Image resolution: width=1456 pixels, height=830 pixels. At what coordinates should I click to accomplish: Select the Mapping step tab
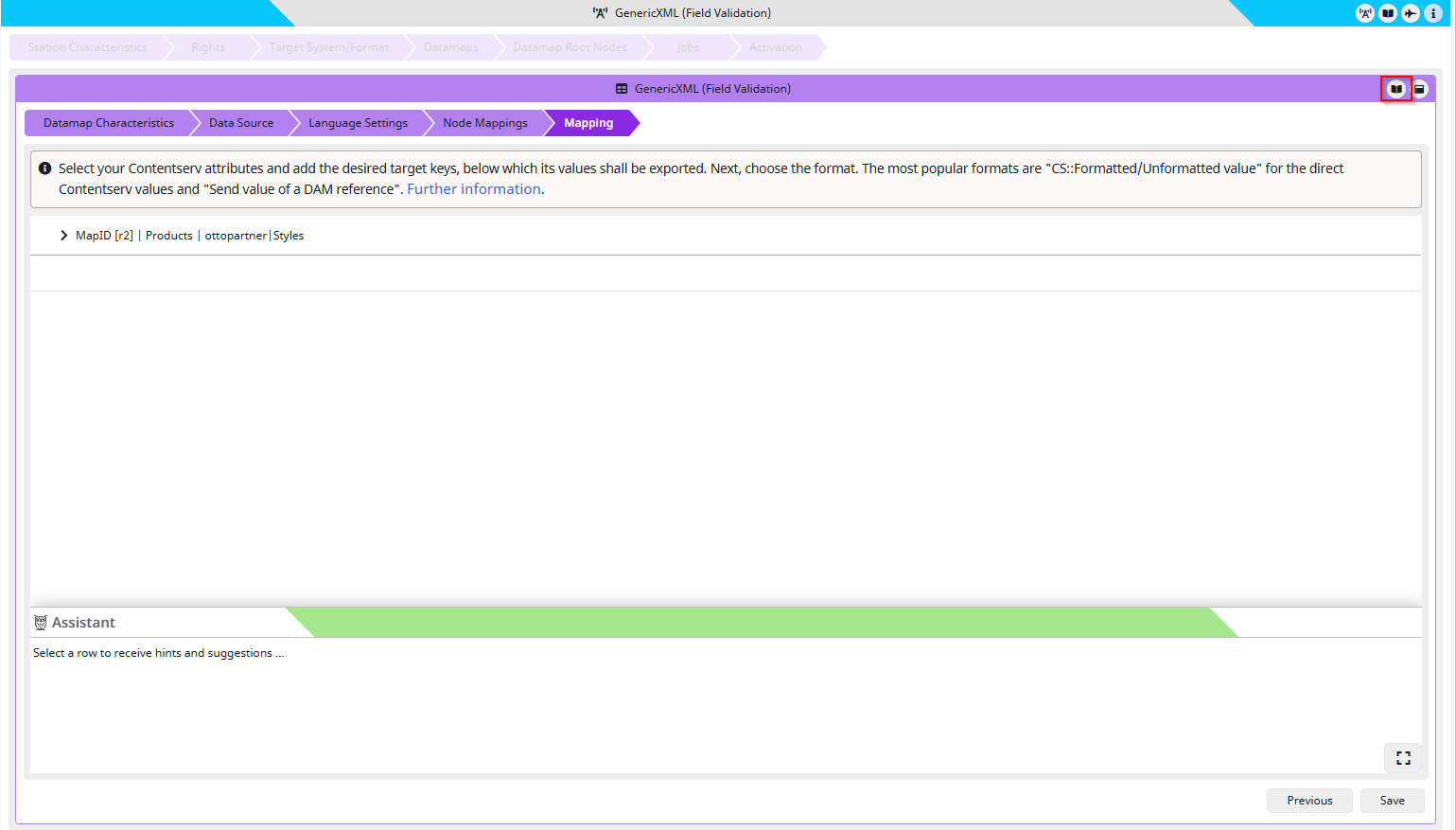588,123
